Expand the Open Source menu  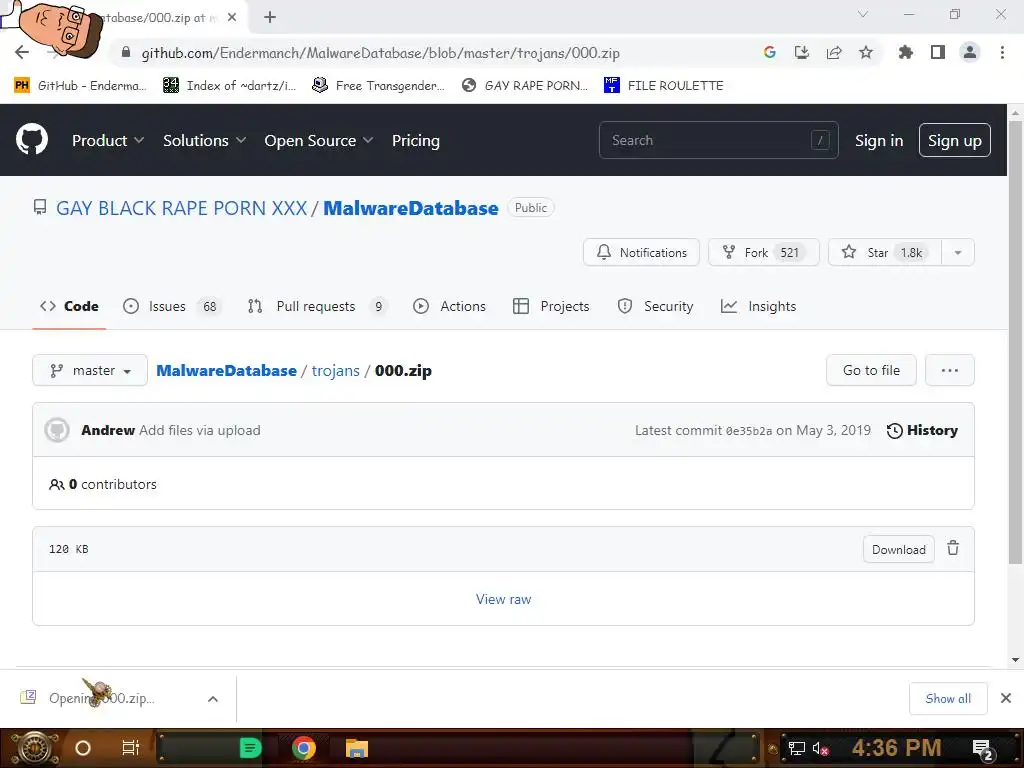pyautogui.click(x=319, y=140)
